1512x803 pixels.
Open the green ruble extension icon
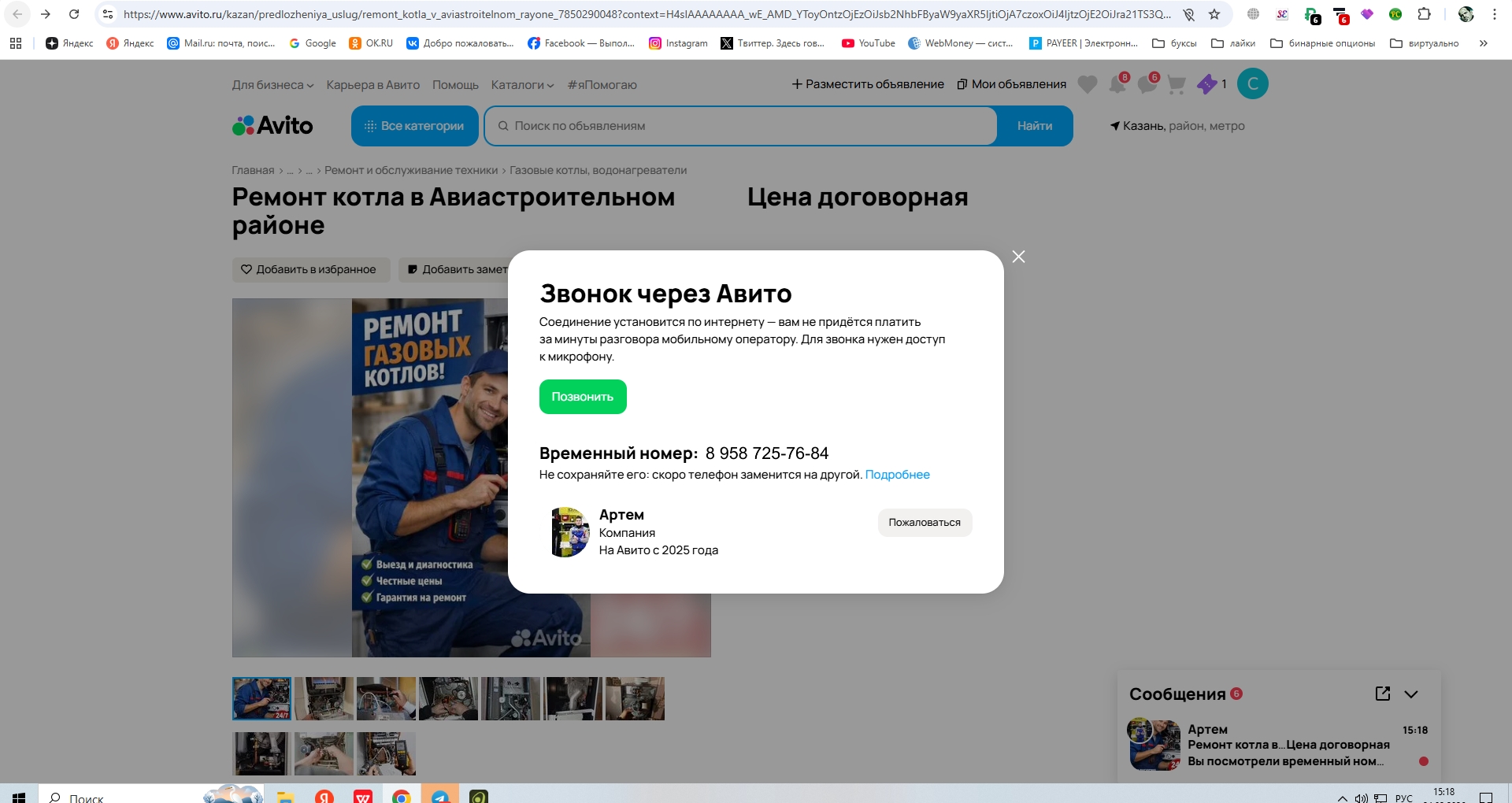tap(1311, 15)
